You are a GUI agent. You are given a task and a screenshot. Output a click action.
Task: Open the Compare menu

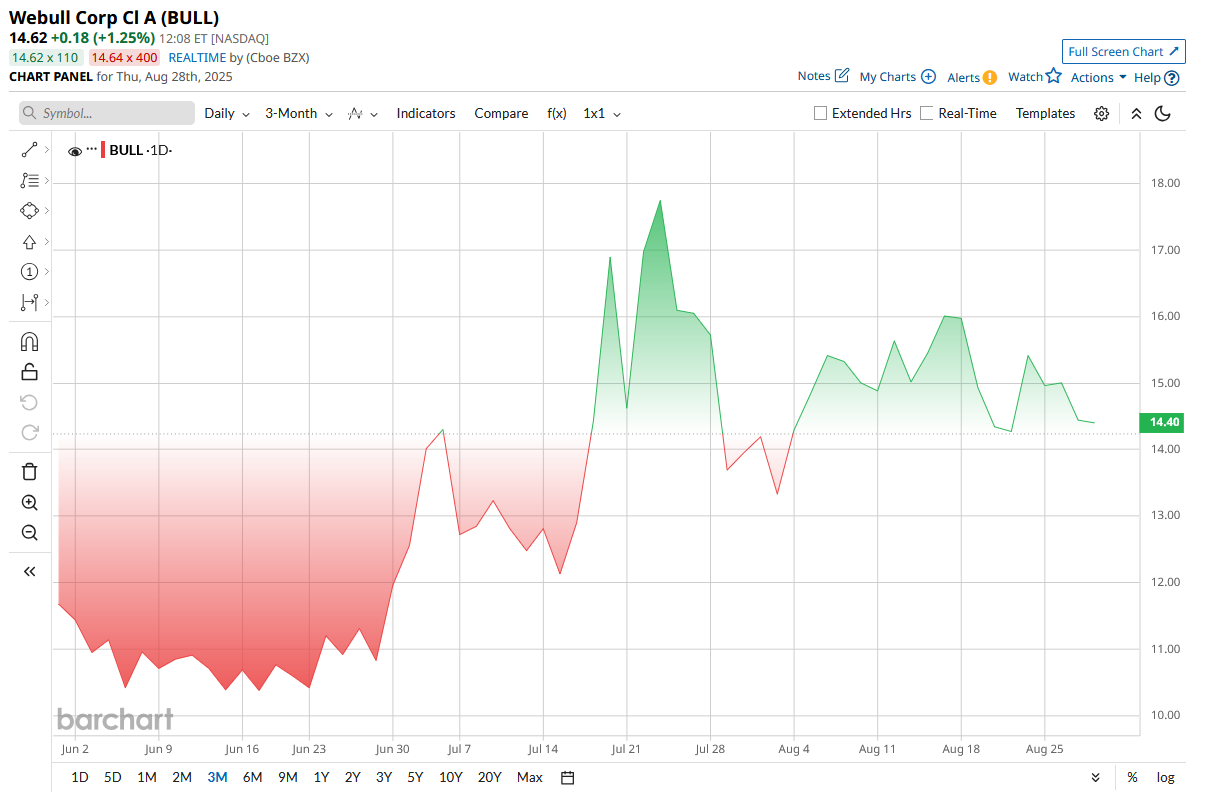click(501, 114)
